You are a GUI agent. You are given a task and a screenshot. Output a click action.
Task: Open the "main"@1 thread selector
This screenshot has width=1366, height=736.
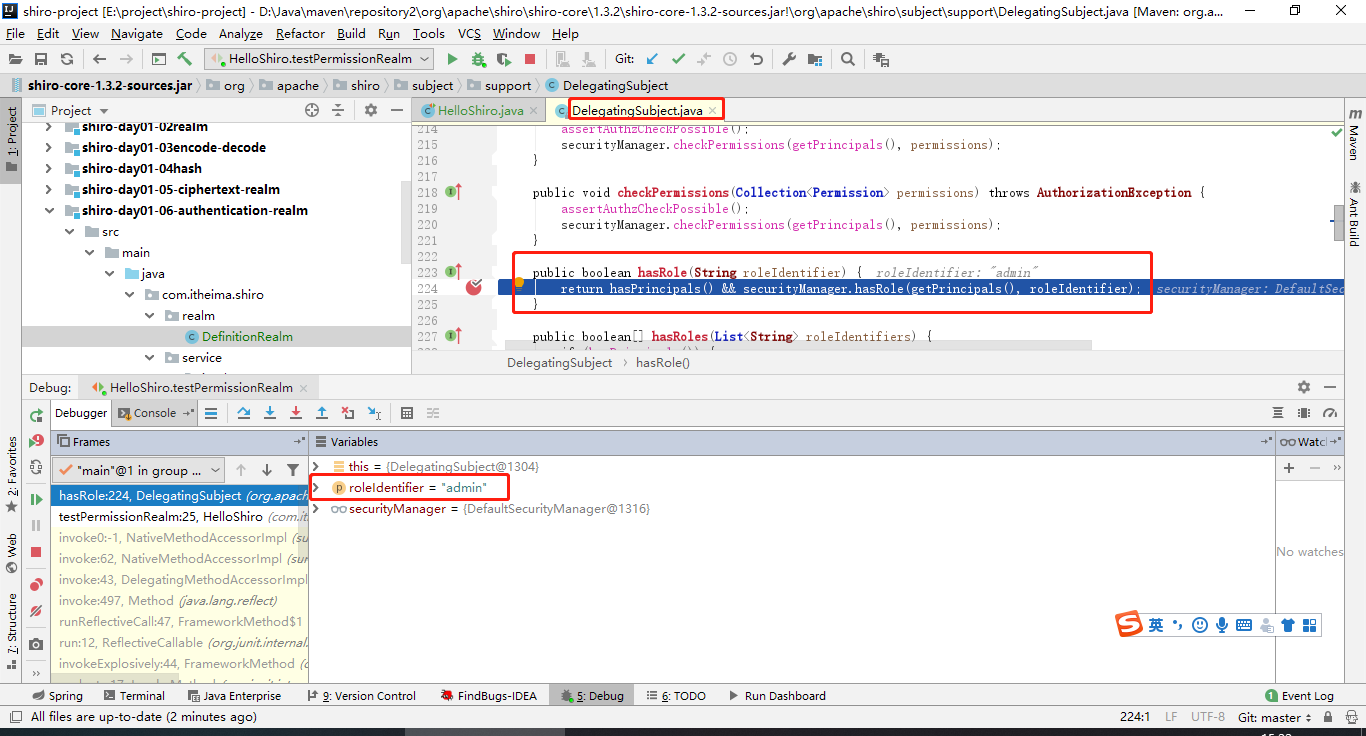point(139,470)
